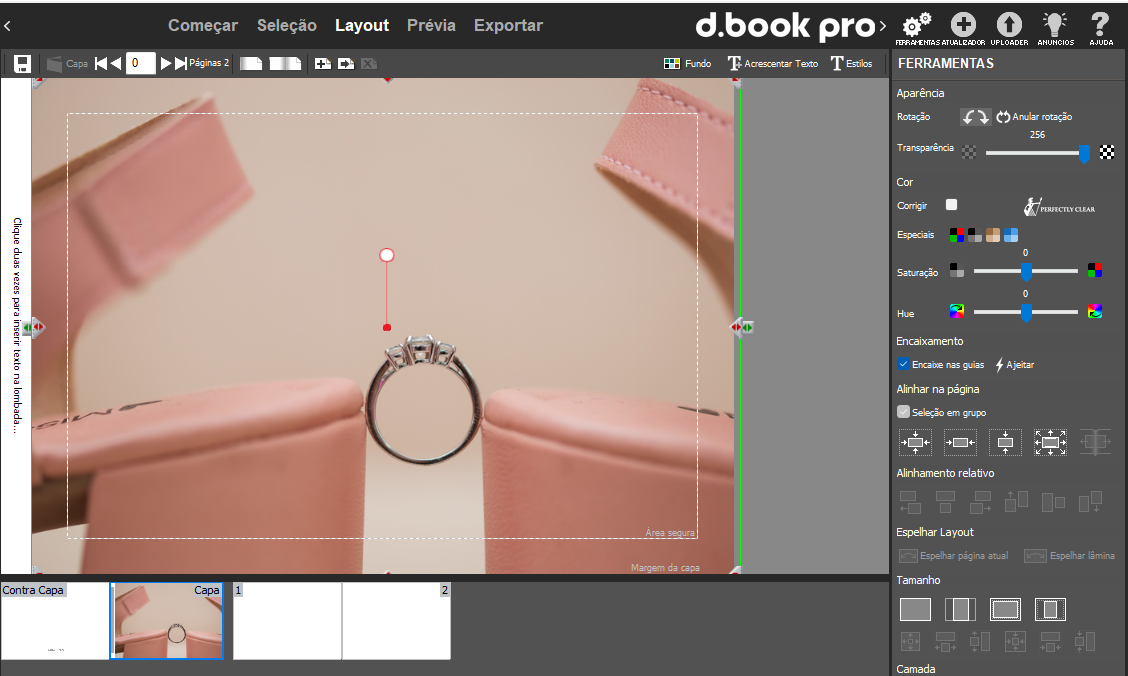Expand the arrow next to d.book pro logo
The height and width of the screenshot is (676, 1128).
(883, 27)
